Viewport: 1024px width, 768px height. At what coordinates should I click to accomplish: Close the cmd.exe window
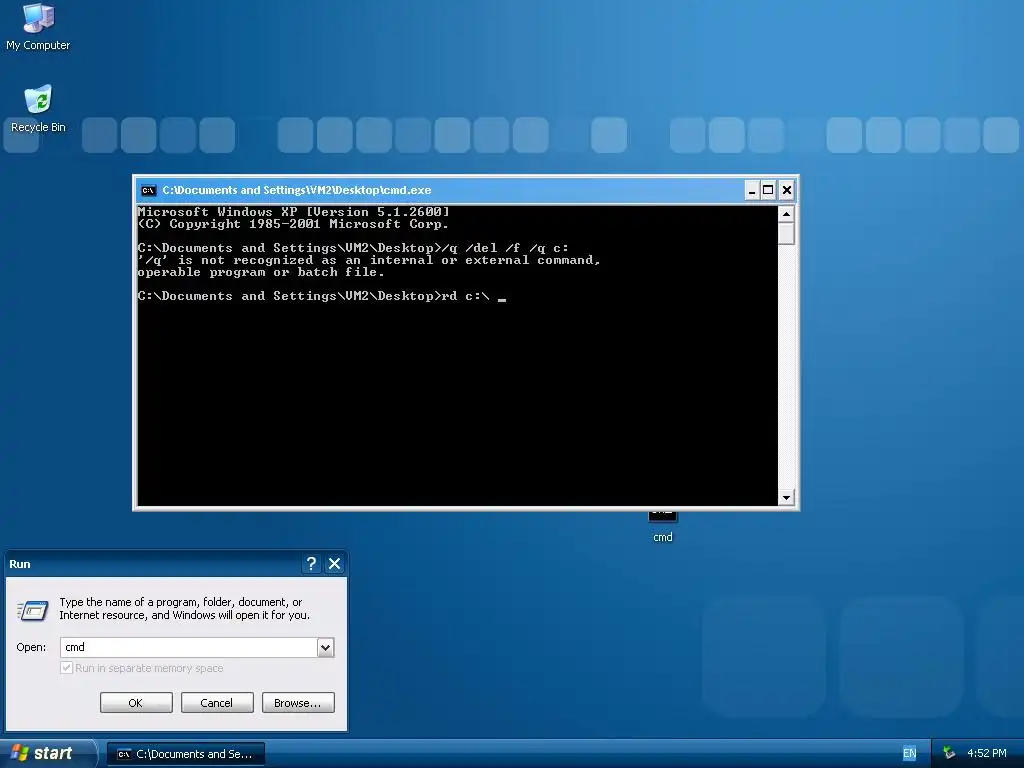786,190
